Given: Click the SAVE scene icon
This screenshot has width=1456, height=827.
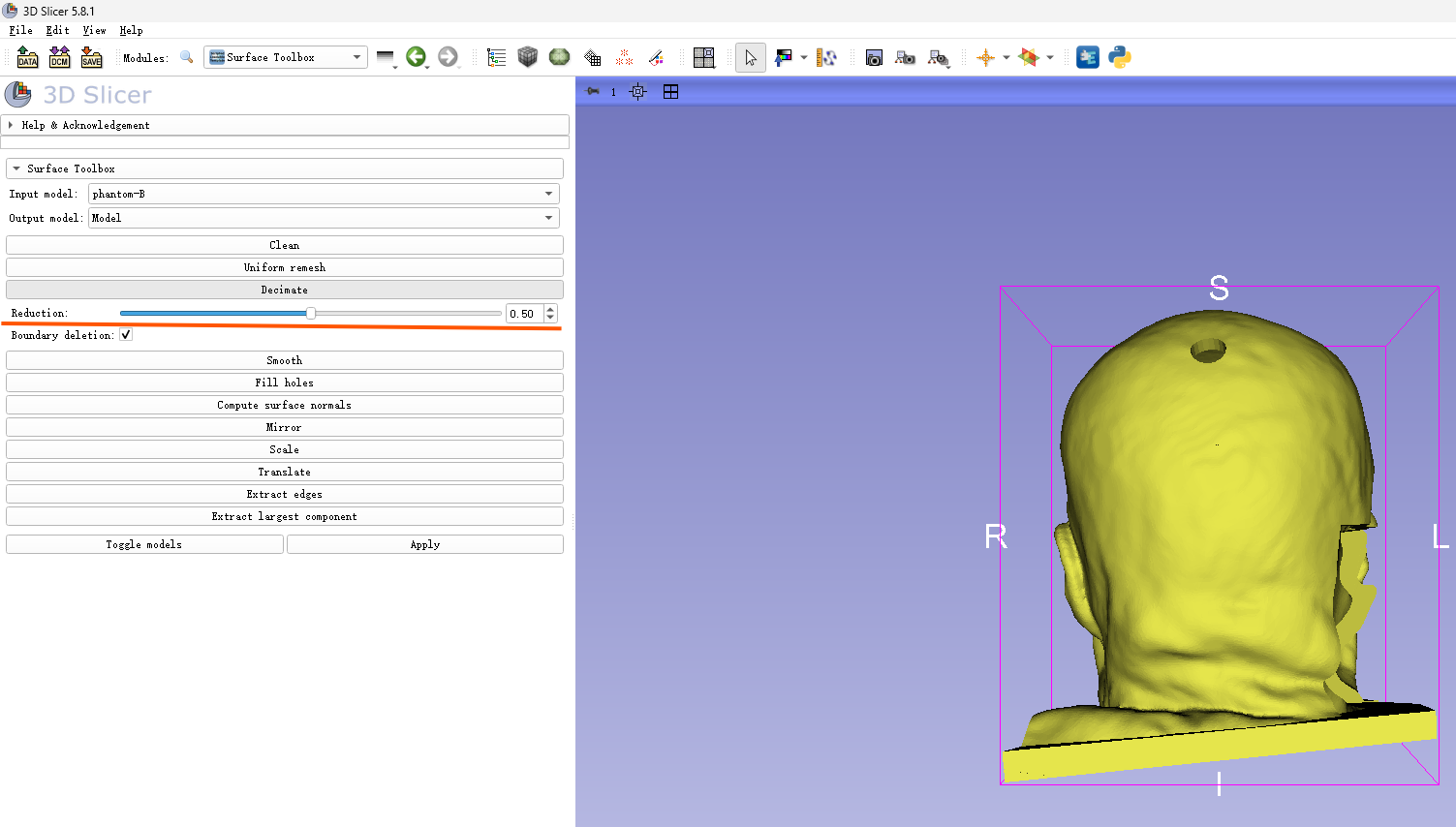Looking at the screenshot, I should [91, 57].
